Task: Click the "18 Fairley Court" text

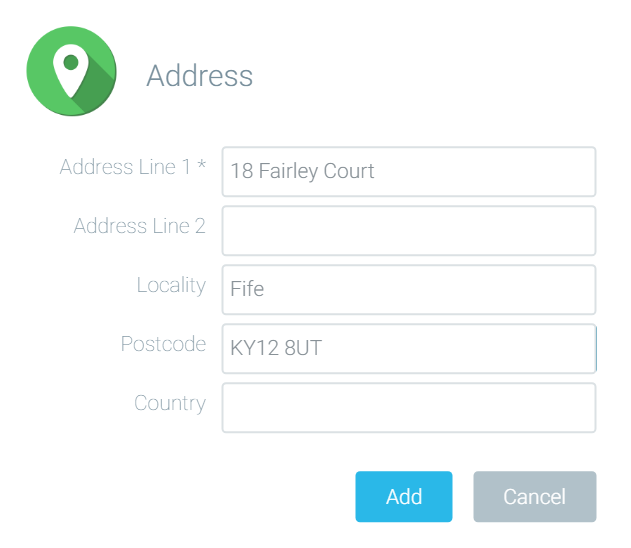Action: click(x=302, y=171)
